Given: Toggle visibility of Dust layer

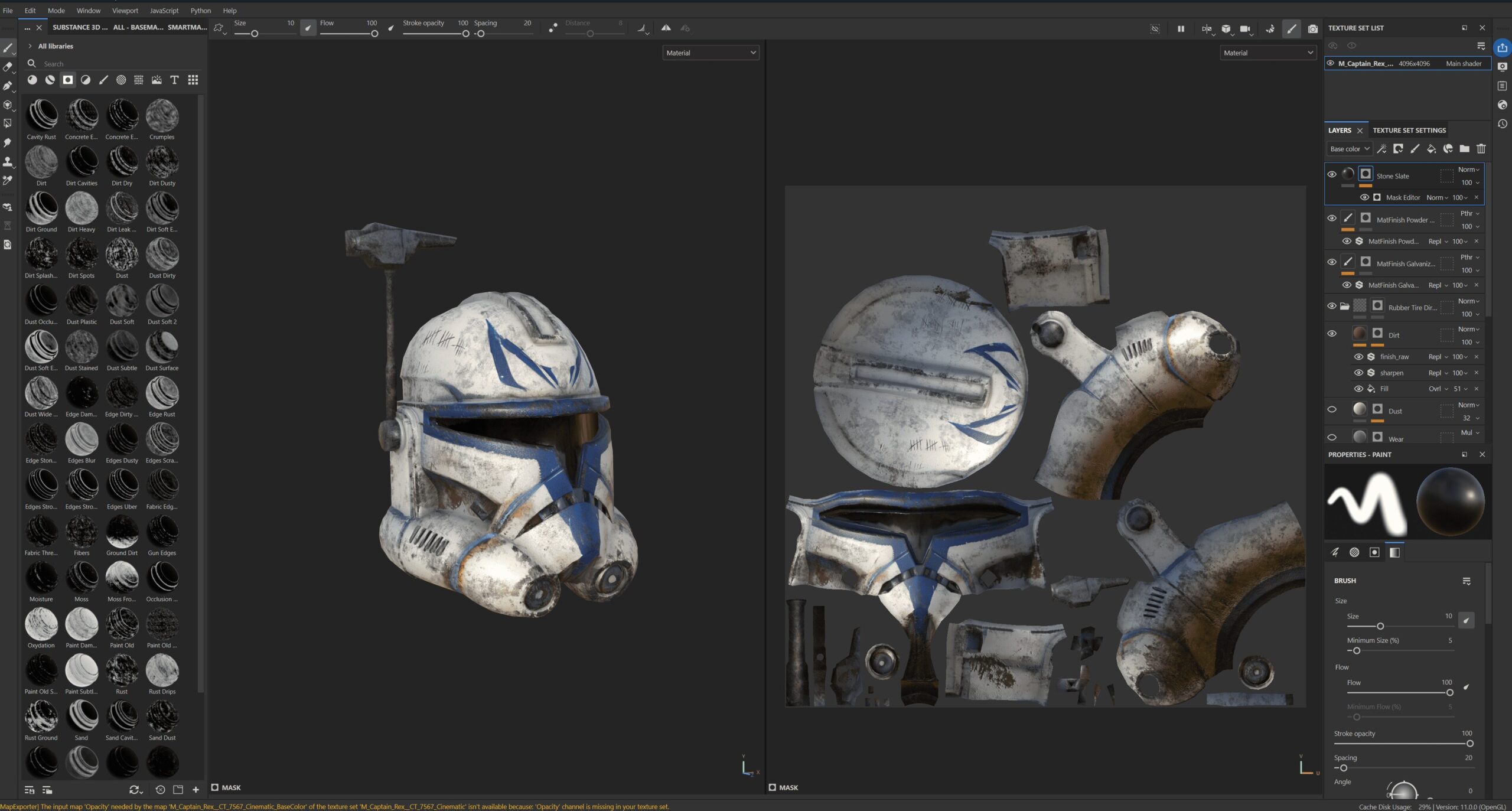Looking at the screenshot, I should pyautogui.click(x=1331, y=409).
